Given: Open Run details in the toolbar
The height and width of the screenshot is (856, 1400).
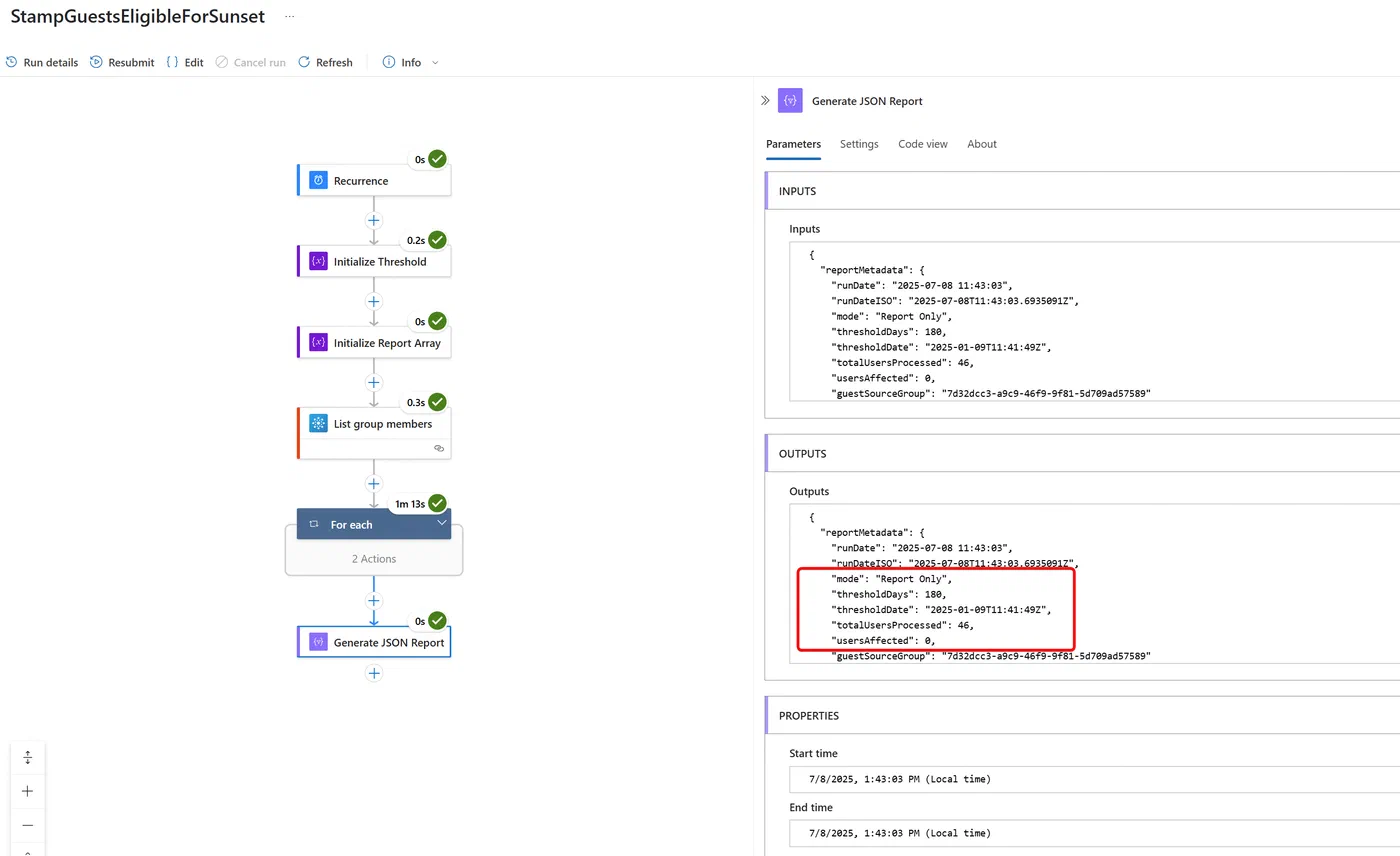Looking at the screenshot, I should point(41,62).
